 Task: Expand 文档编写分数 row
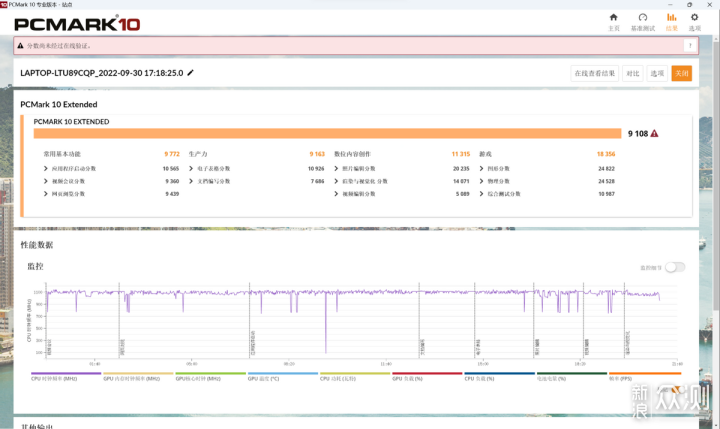pyautogui.click(x=191, y=181)
